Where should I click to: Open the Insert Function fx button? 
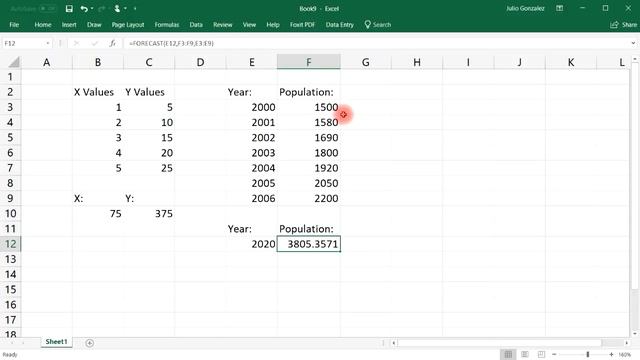[x=113, y=43]
